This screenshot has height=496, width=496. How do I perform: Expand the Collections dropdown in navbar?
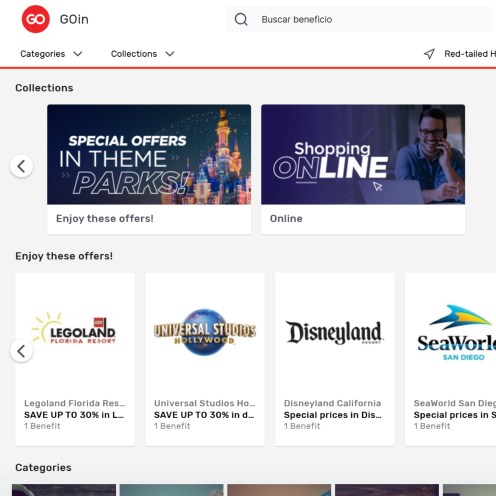click(x=143, y=54)
